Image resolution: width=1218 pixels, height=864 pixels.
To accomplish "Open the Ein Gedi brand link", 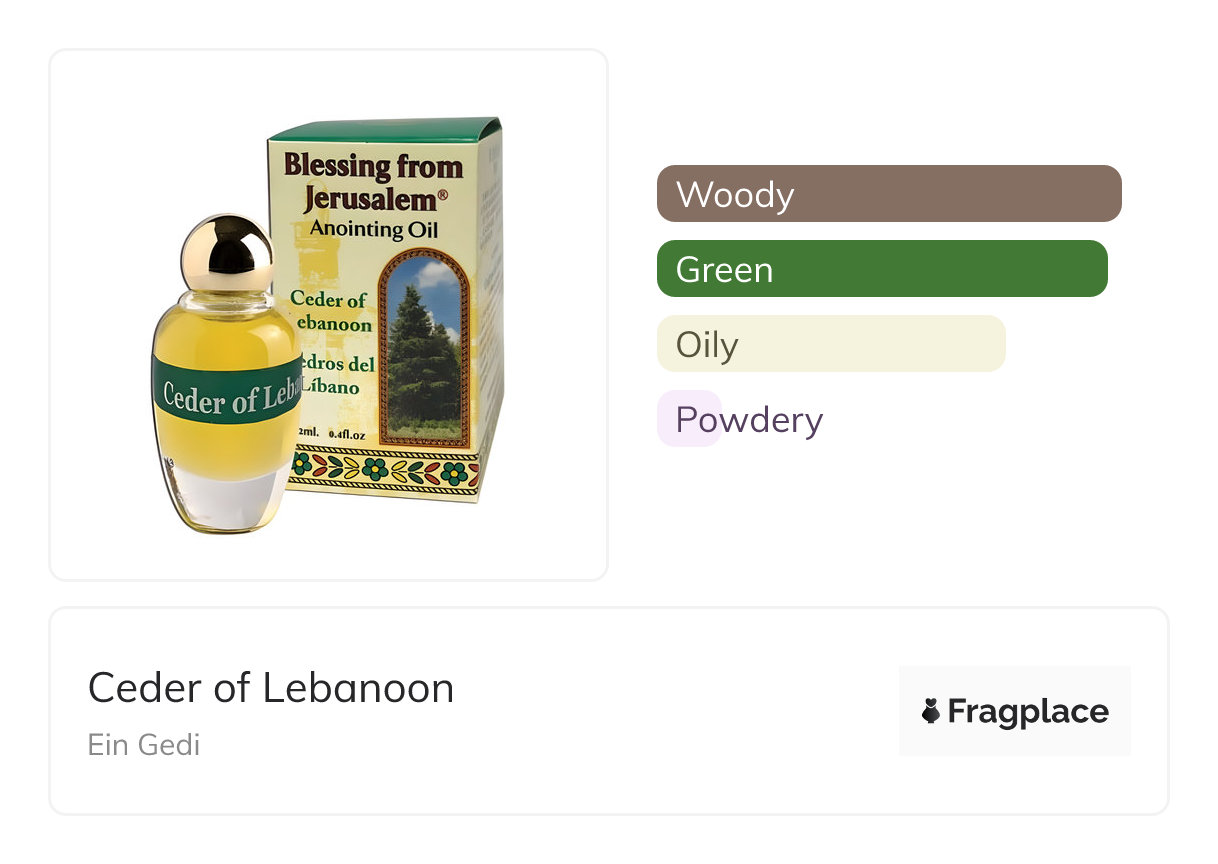I will coord(144,745).
